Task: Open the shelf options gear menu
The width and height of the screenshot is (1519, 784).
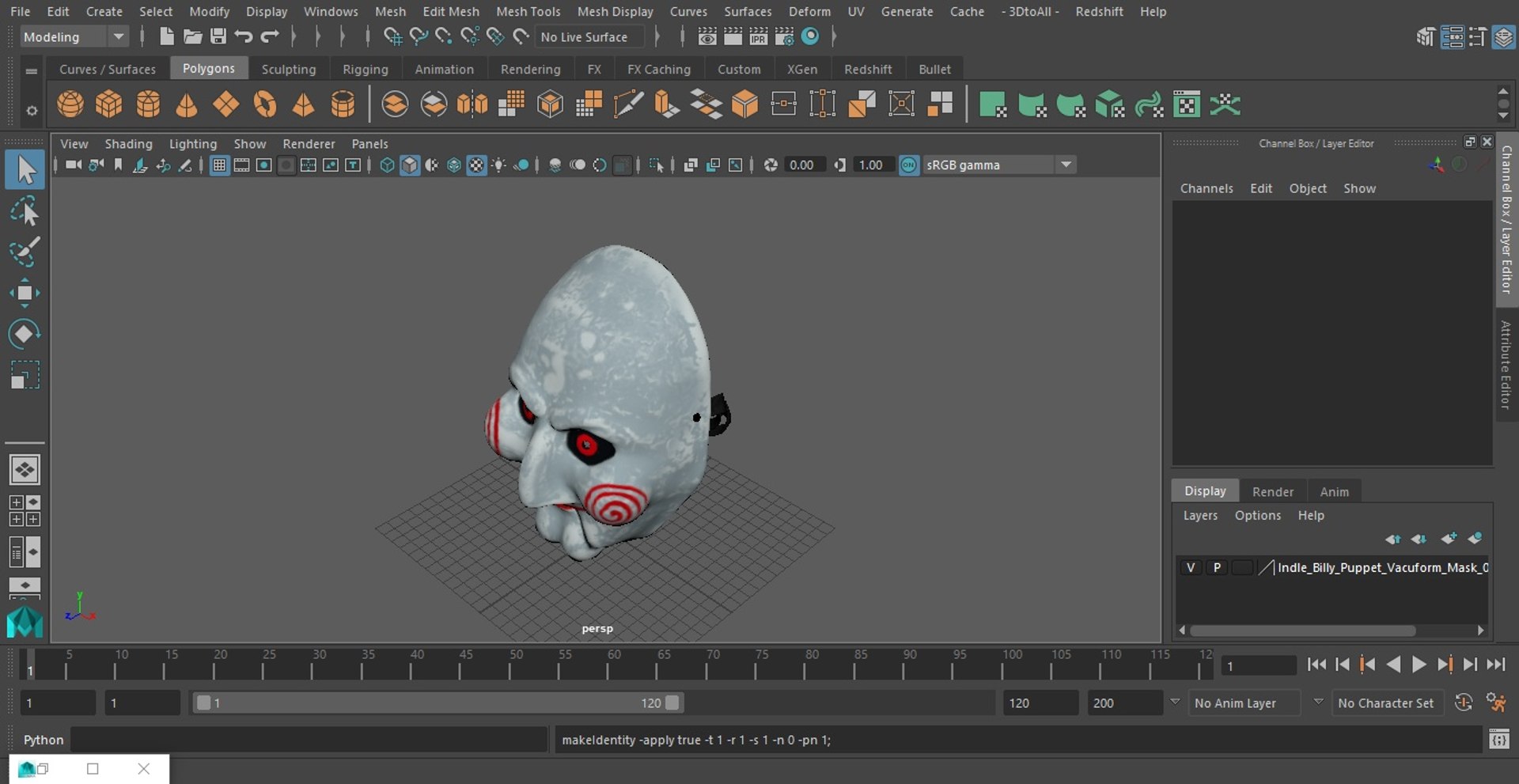Action: click(32, 111)
